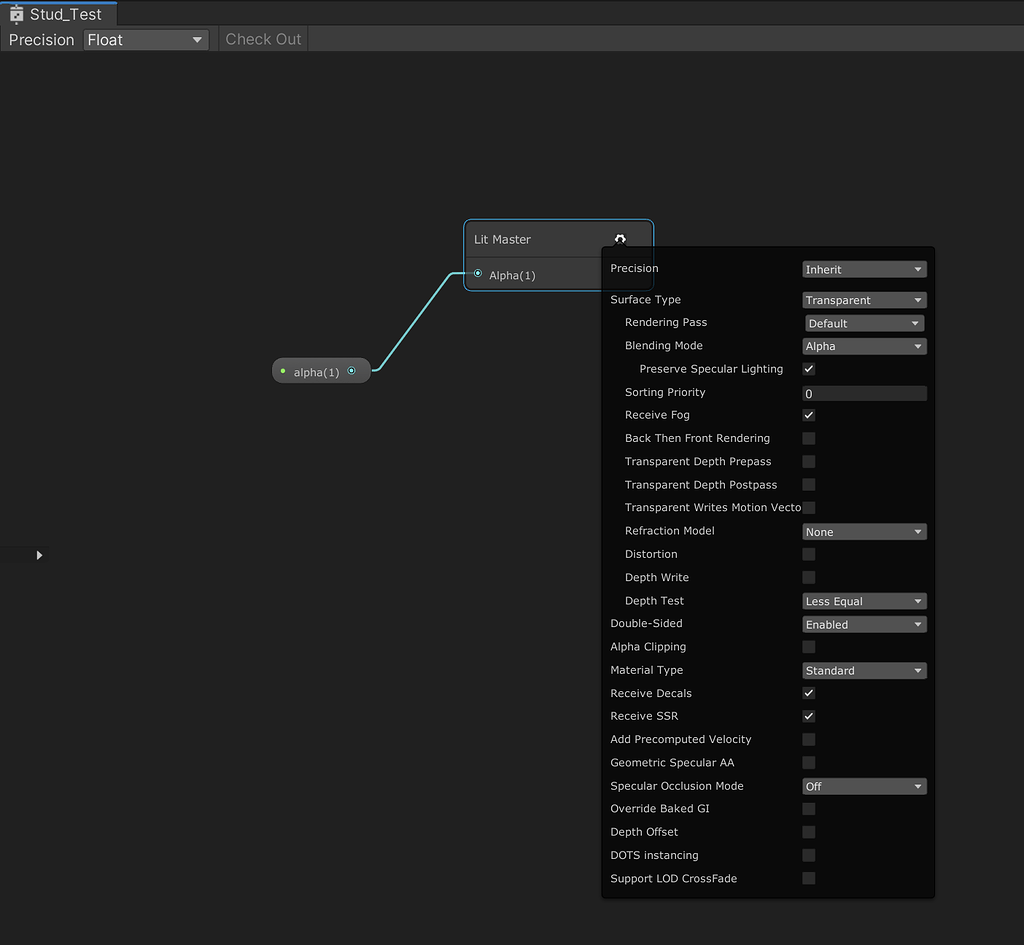Open the Specular Occlusion Mode dropdown
The height and width of the screenshot is (945, 1024).
pyautogui.click(x=863, y=786)
